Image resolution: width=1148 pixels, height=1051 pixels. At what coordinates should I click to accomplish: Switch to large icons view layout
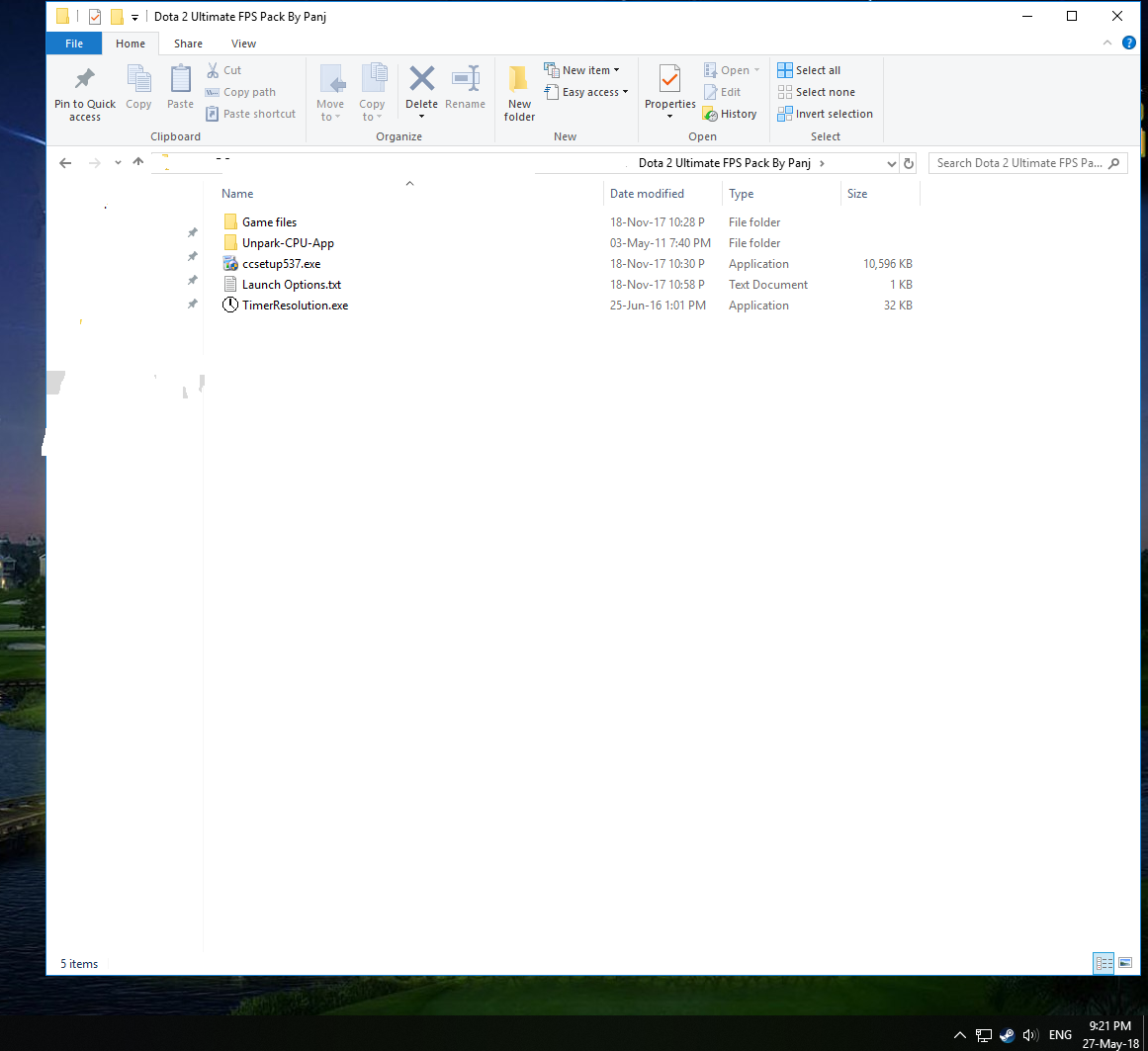tap(1125, 963)
